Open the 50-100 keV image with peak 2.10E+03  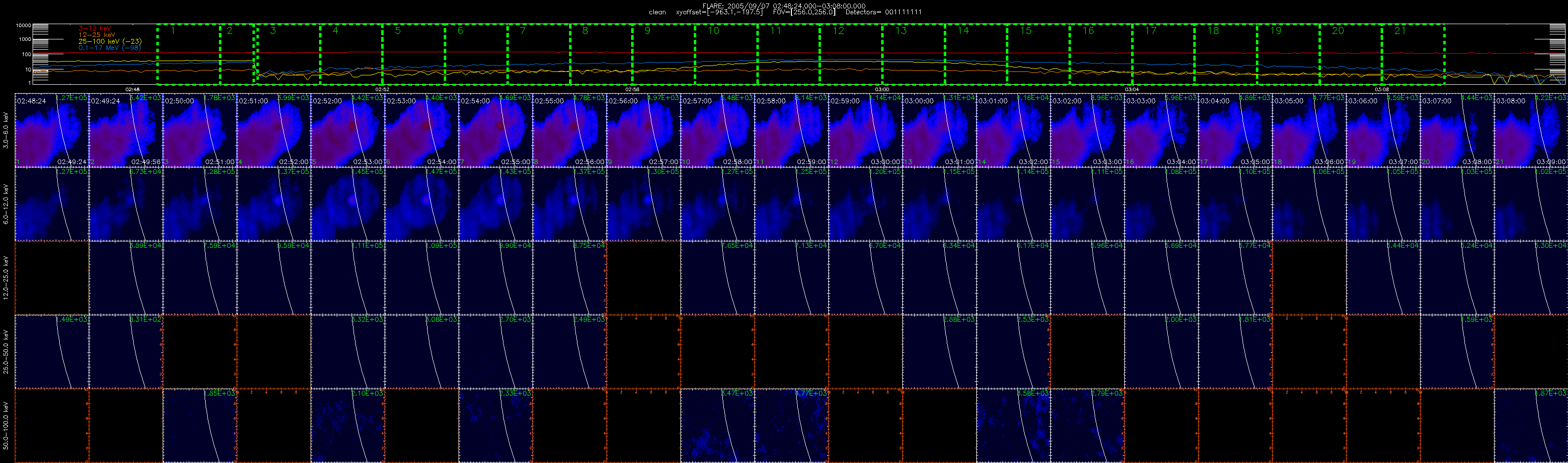coord(348,426)
